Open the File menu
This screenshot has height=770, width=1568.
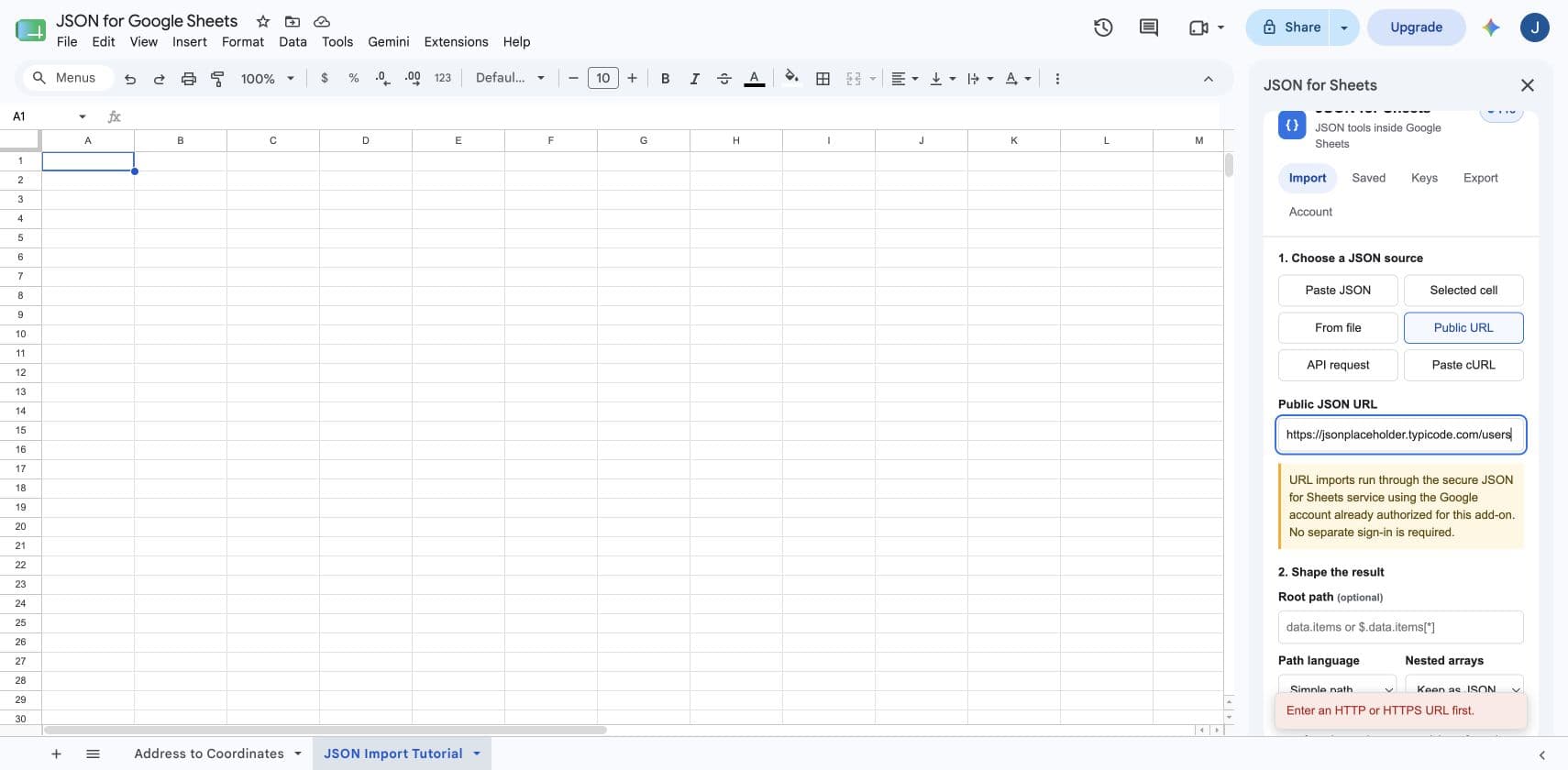[x=67, y=42]
